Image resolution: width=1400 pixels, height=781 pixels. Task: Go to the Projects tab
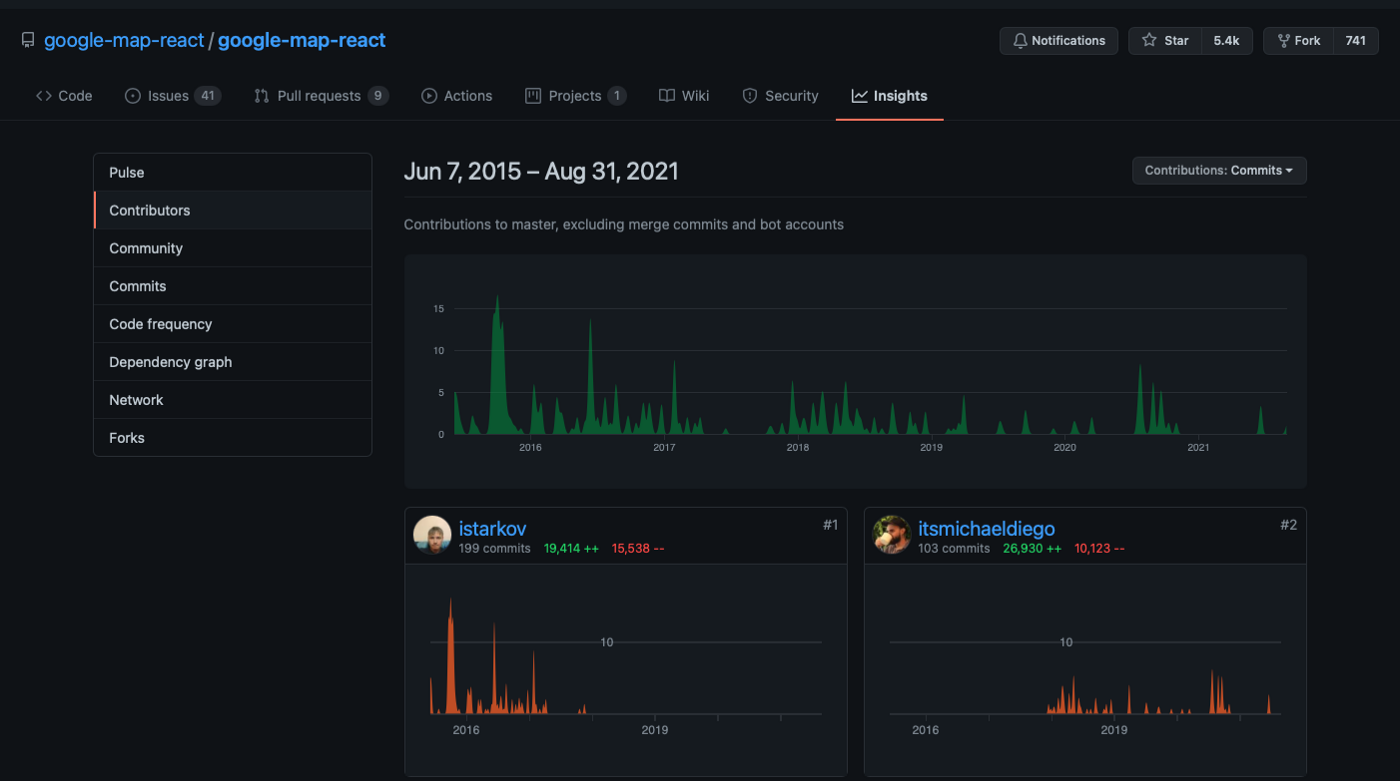pos(576,96)
